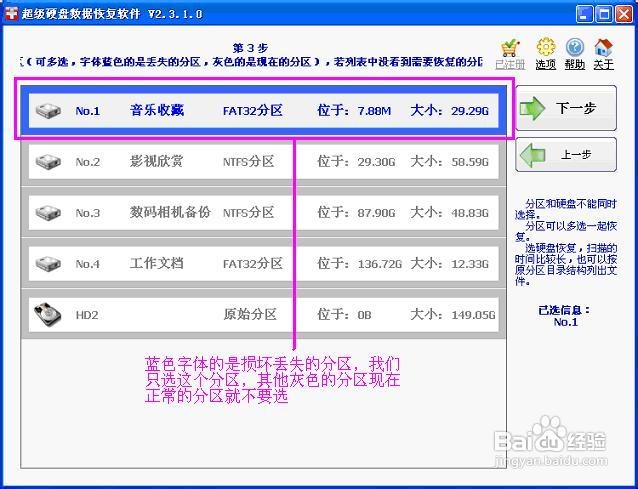Click the size value 149.05G
The height and width of the screenshot is (489, 638).
coord(473,315)
